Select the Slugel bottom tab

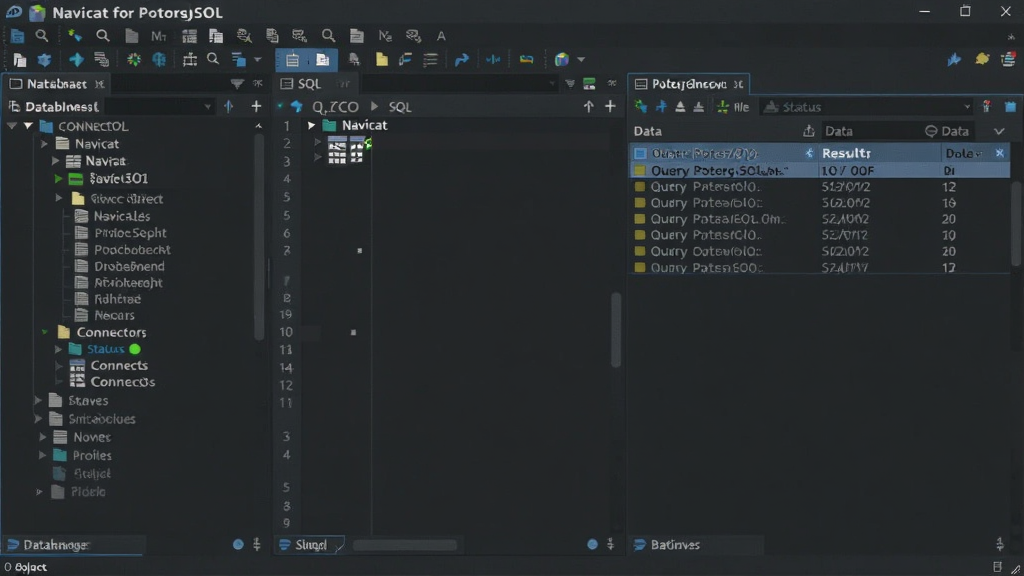tap(310, 545)
